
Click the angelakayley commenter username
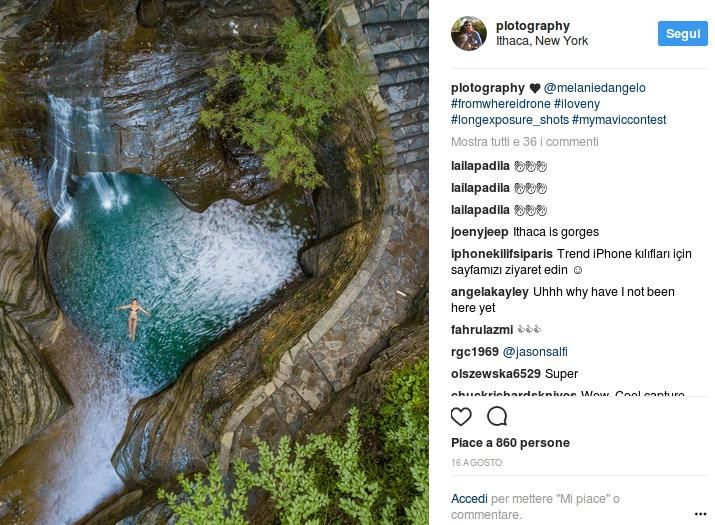point(490,292)
